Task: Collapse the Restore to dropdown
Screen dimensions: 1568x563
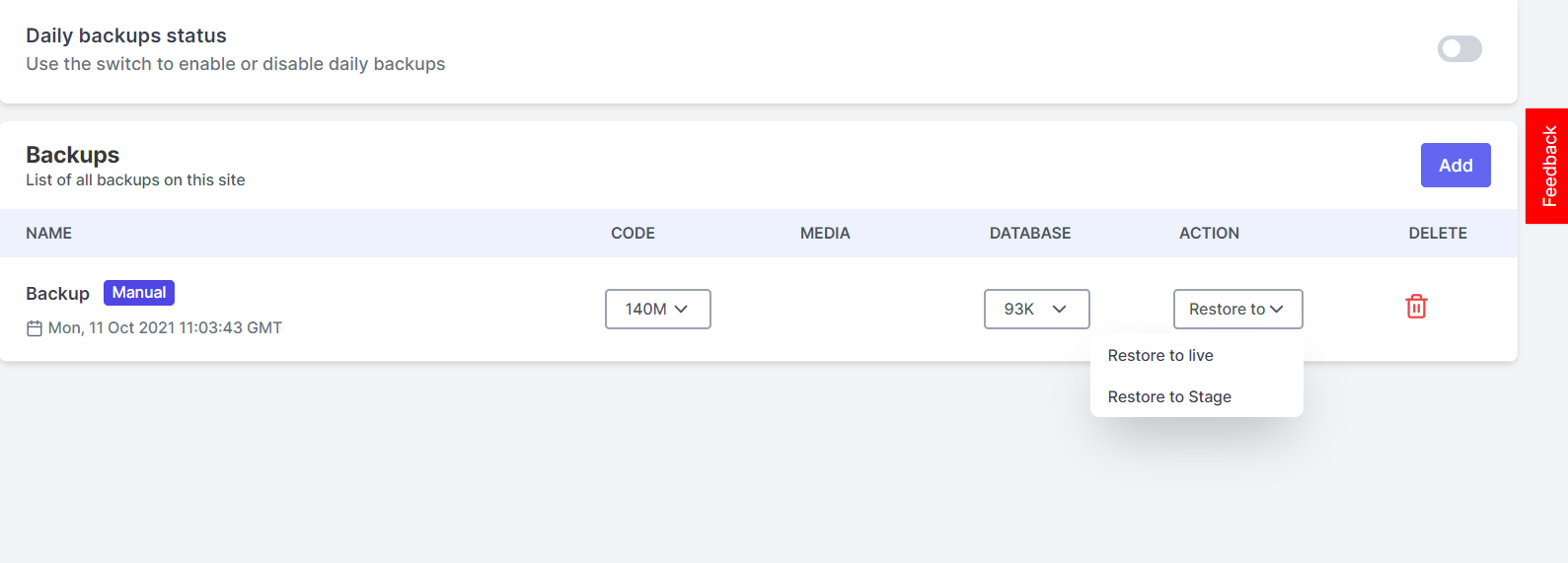Action: [x=1238, y=309]
